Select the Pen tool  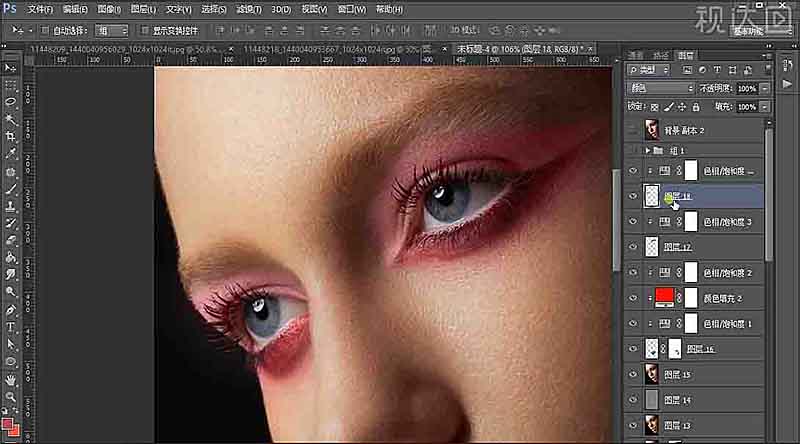10,310
